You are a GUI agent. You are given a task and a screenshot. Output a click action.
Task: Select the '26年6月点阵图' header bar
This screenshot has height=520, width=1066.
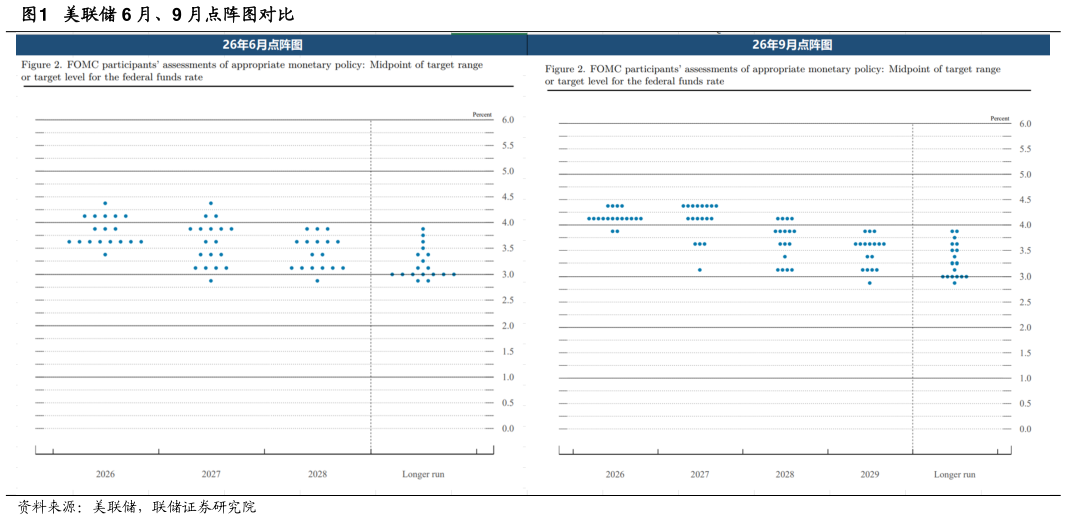point(271,45)
